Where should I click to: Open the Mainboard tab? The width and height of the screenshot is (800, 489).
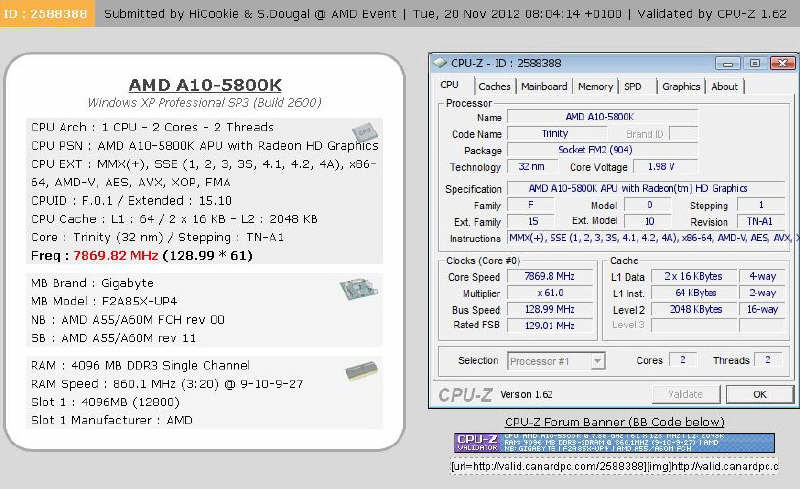coord(544,86)
